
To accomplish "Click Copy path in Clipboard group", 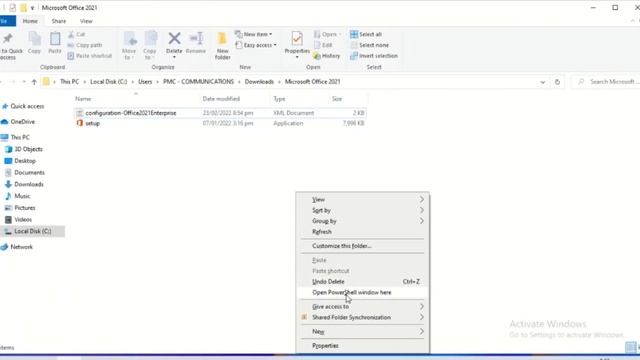I will point(85,45).
